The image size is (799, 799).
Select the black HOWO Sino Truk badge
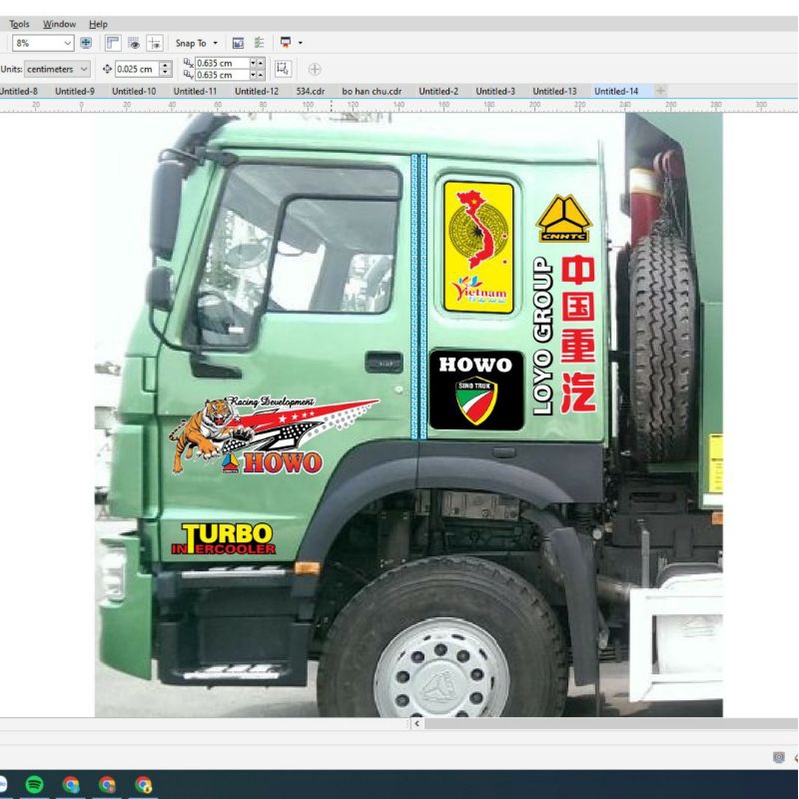pyautogui.click(x=476, y=390)
